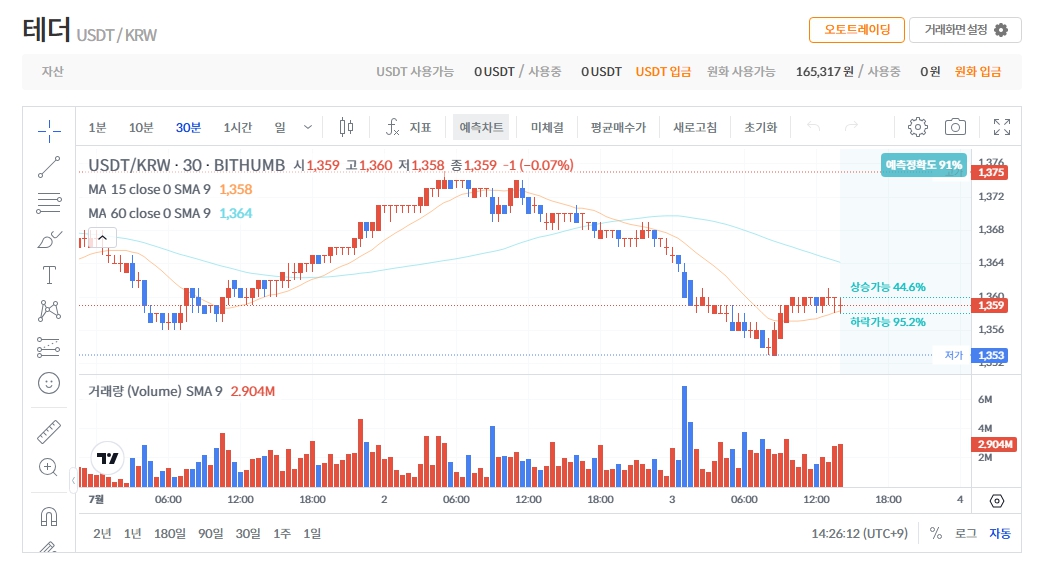Click the USDT 입금 deposit link
The image size is (1047, 578).
pos(663,71)
